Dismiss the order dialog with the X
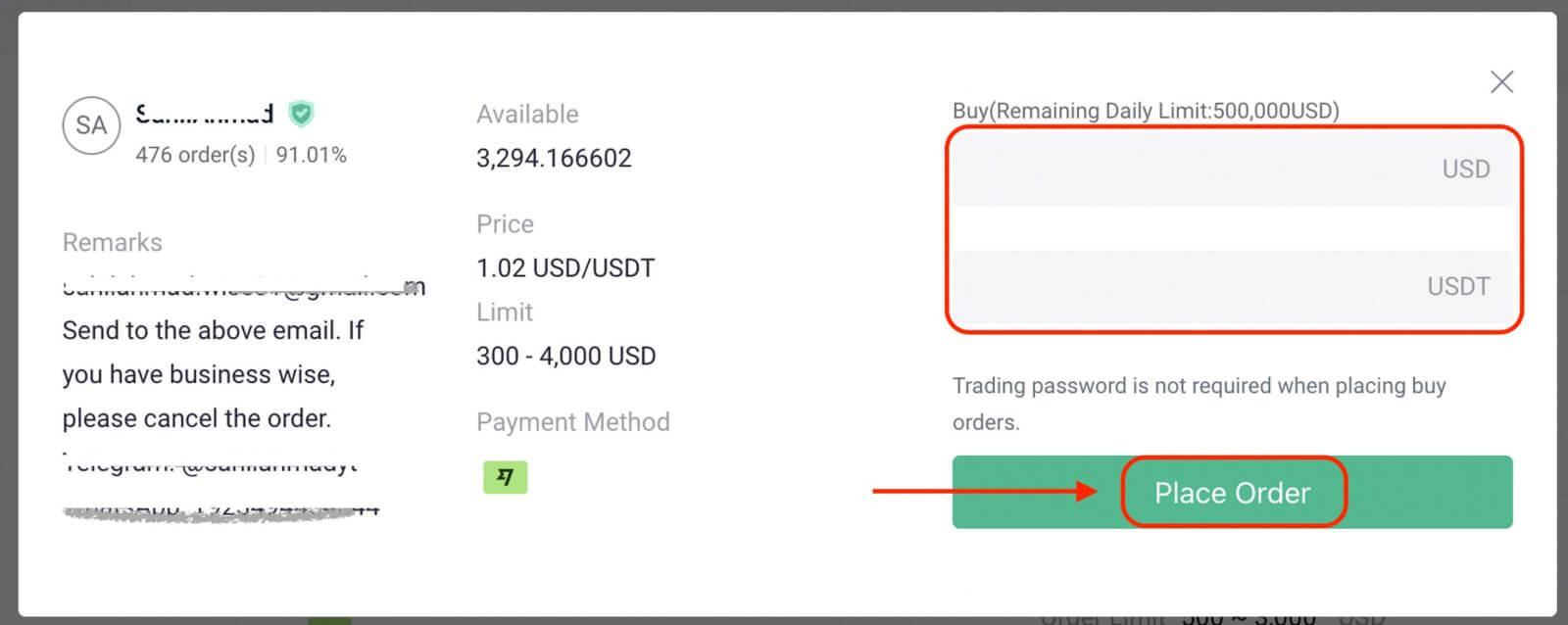Screen dimensions: 1568x625 [1501, 82]
